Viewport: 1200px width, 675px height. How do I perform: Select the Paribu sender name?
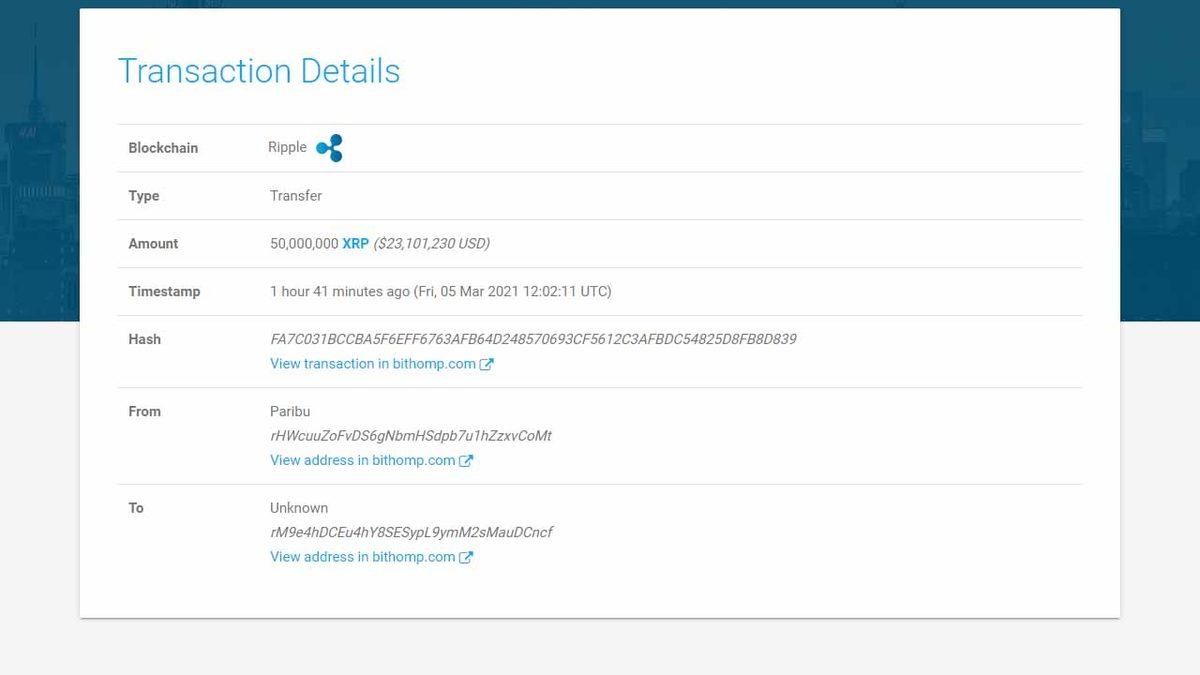[289, 411]
